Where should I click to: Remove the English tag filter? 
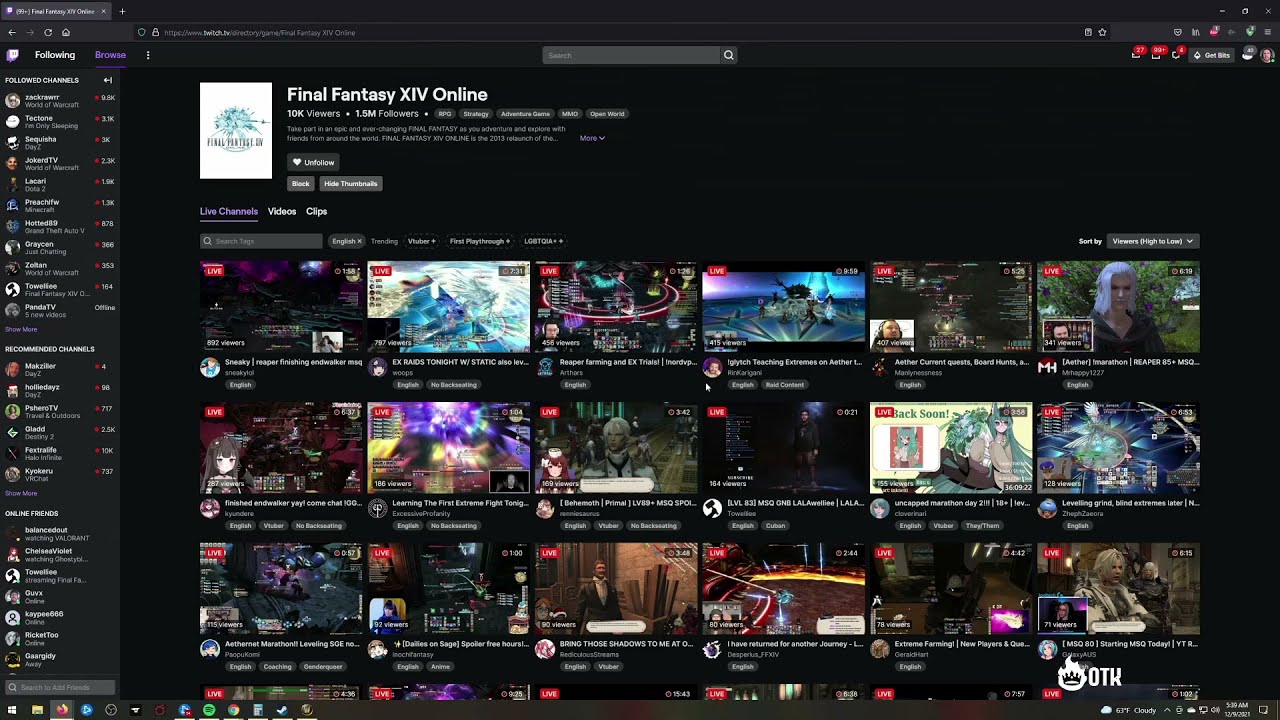tap(347, 241)
